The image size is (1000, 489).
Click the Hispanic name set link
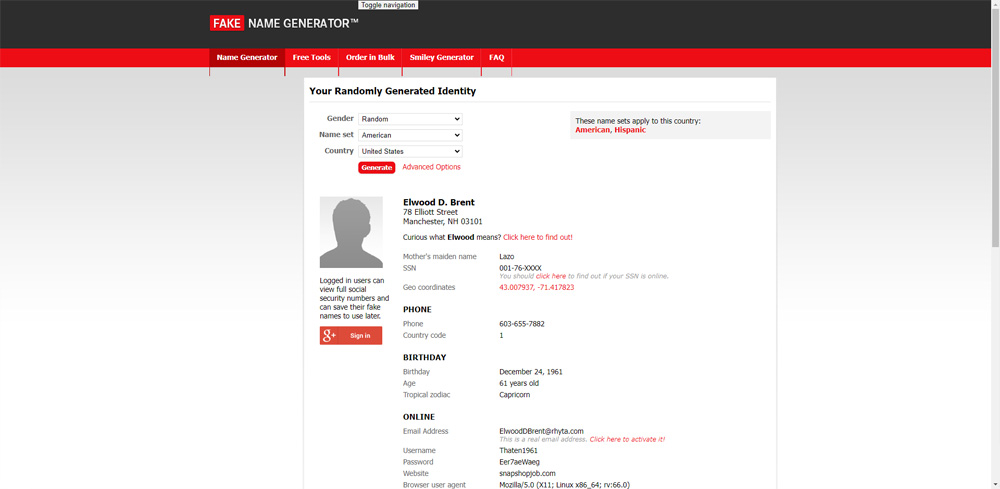pos(630,130)
